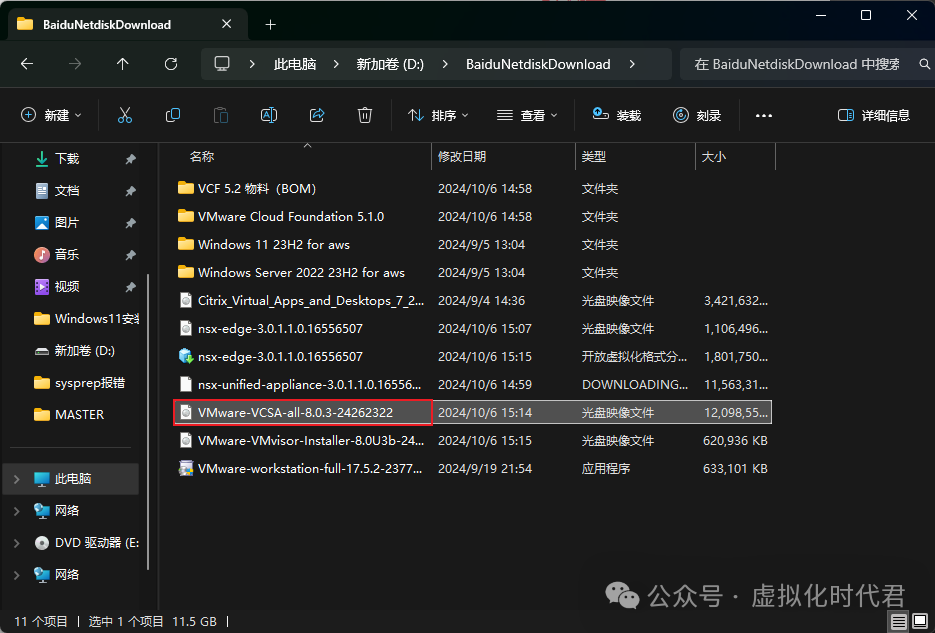Screen dimensions: 935x633
Task: Open the 新建 dropdown menu
Action: (x=51, y=115)
